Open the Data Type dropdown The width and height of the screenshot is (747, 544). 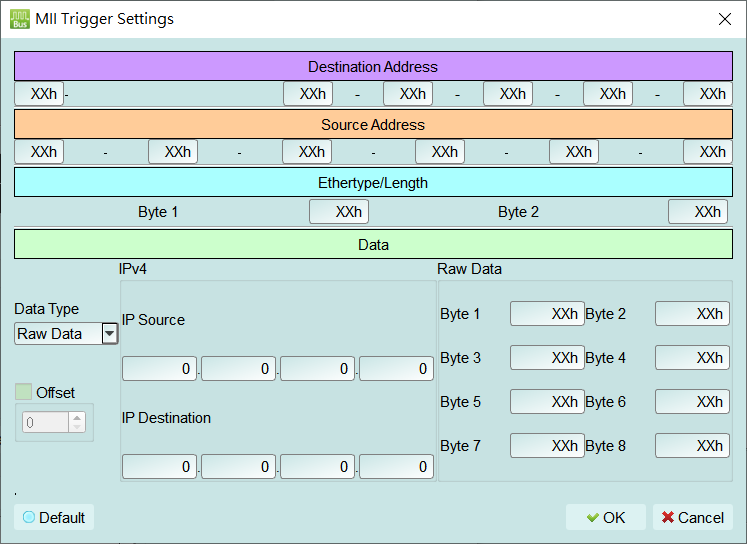(x=110, y=333)
